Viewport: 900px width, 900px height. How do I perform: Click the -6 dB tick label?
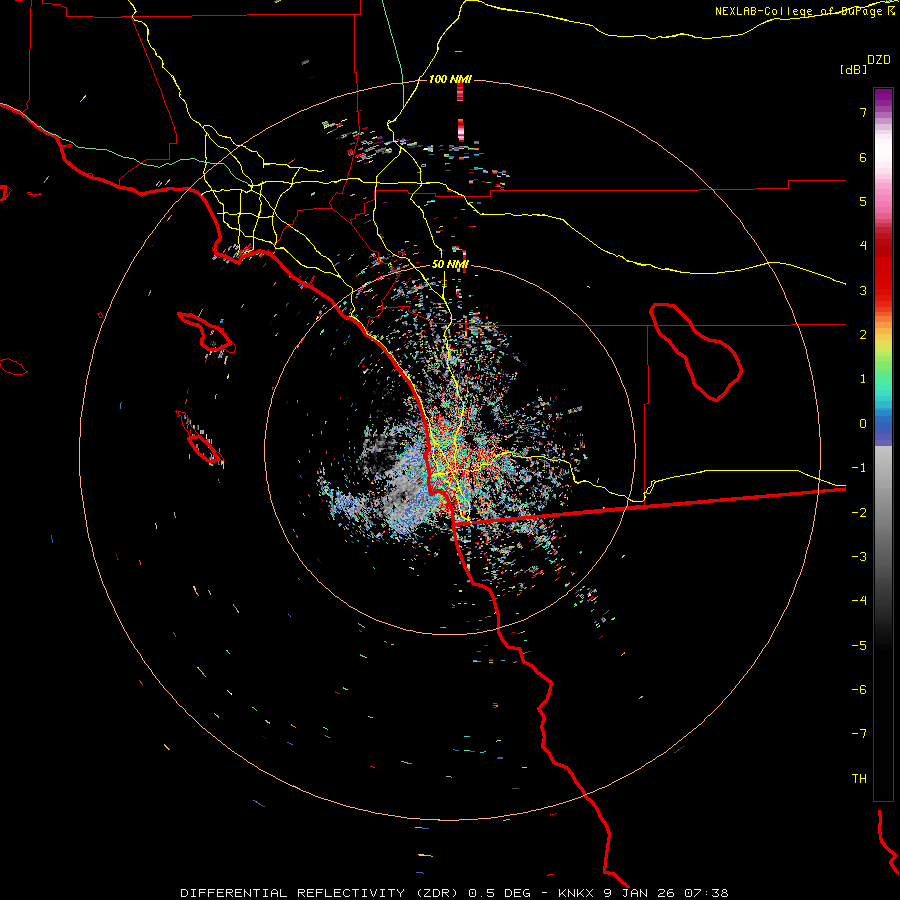click(859, 690)
